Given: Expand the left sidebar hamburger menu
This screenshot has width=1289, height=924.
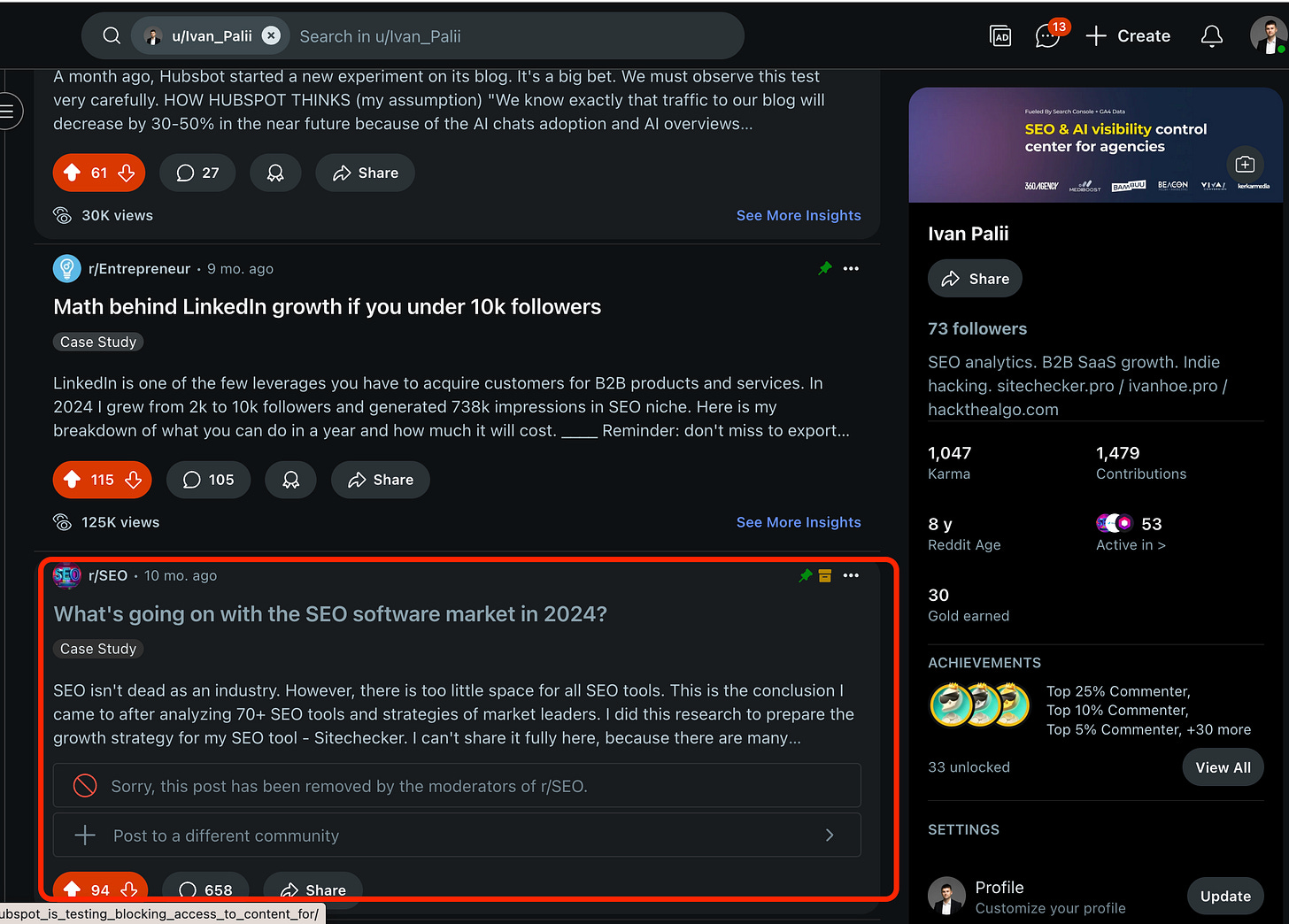Looking at the screenshot, I should pos(7,111).
